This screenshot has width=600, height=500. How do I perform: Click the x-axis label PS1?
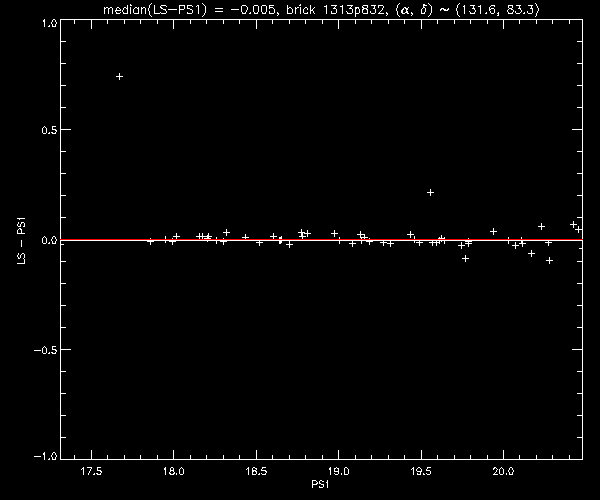point(320,485)
